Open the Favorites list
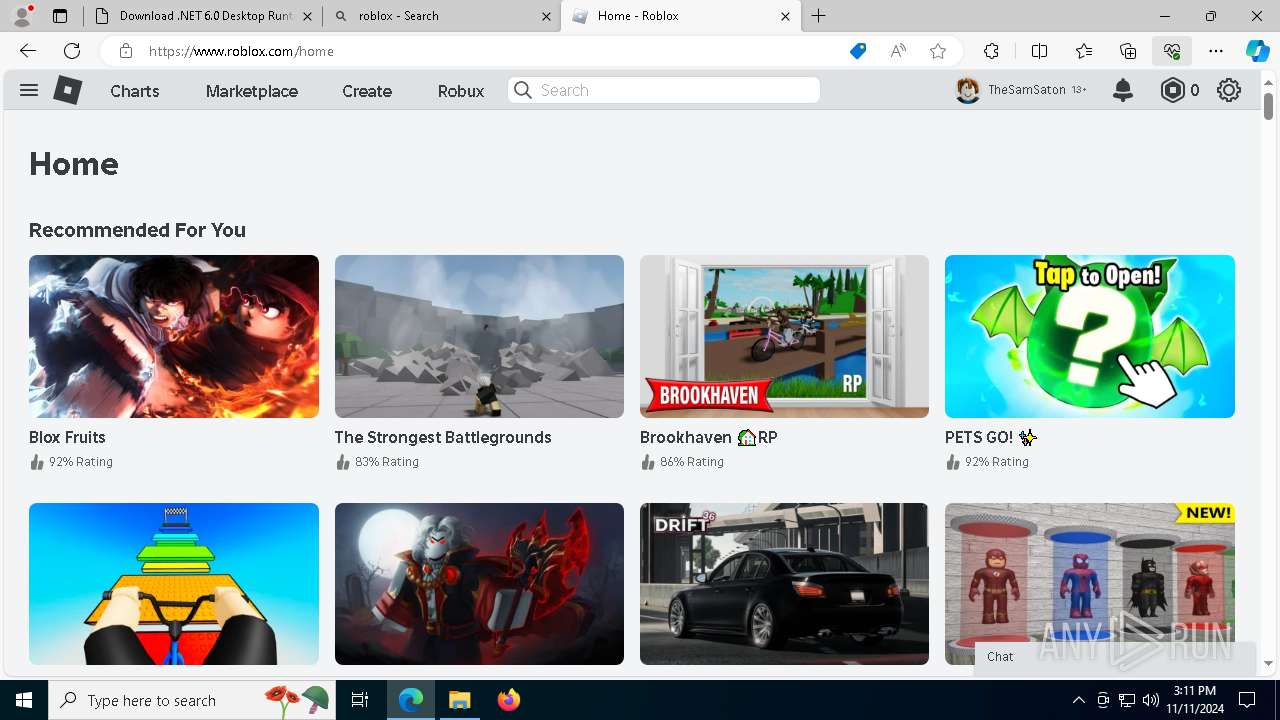This screenshot has height=720, width=1280. tap(1084, 51)
